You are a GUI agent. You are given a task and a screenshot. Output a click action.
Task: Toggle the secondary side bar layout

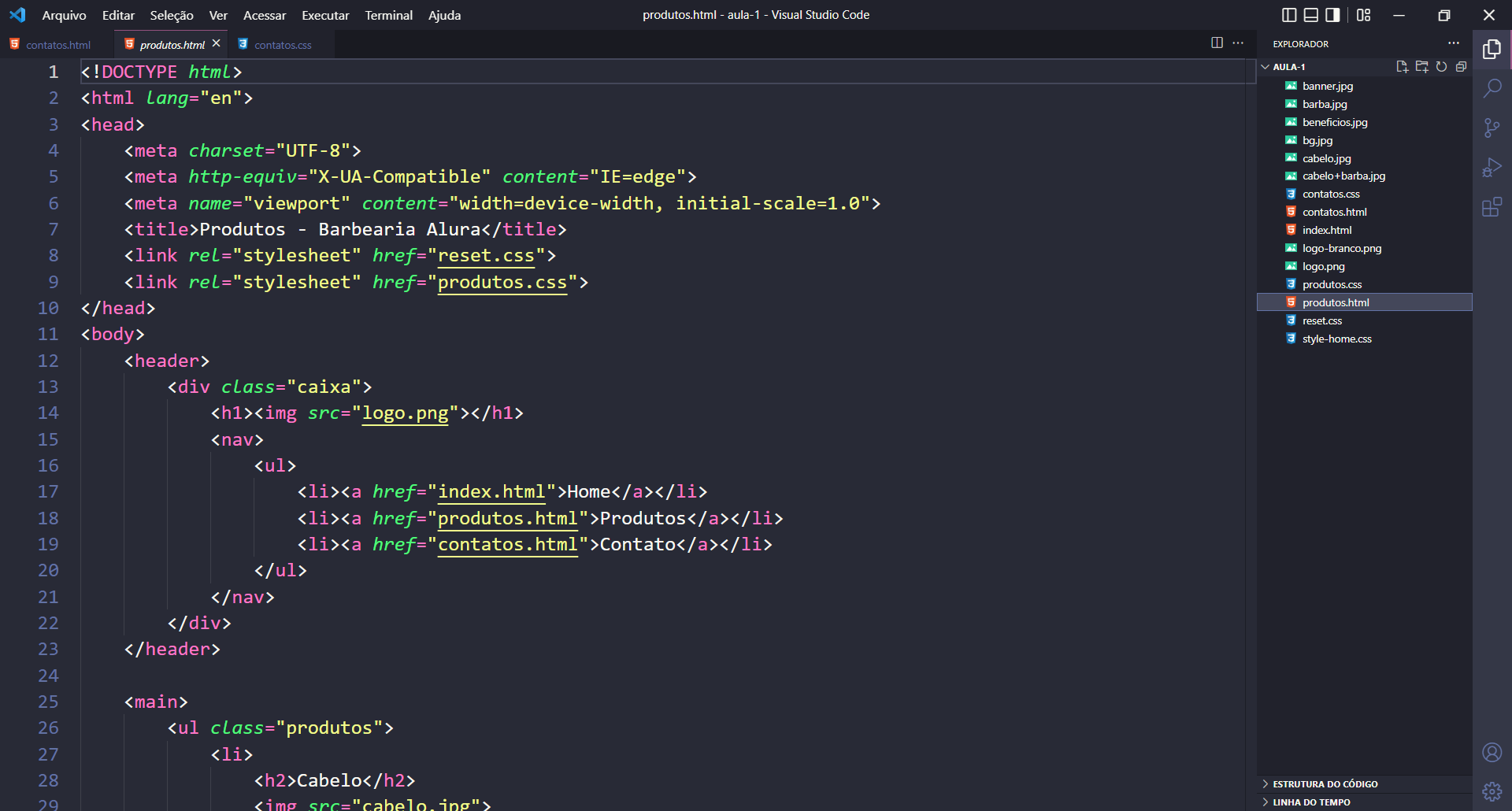click(x=1332, y=15)
